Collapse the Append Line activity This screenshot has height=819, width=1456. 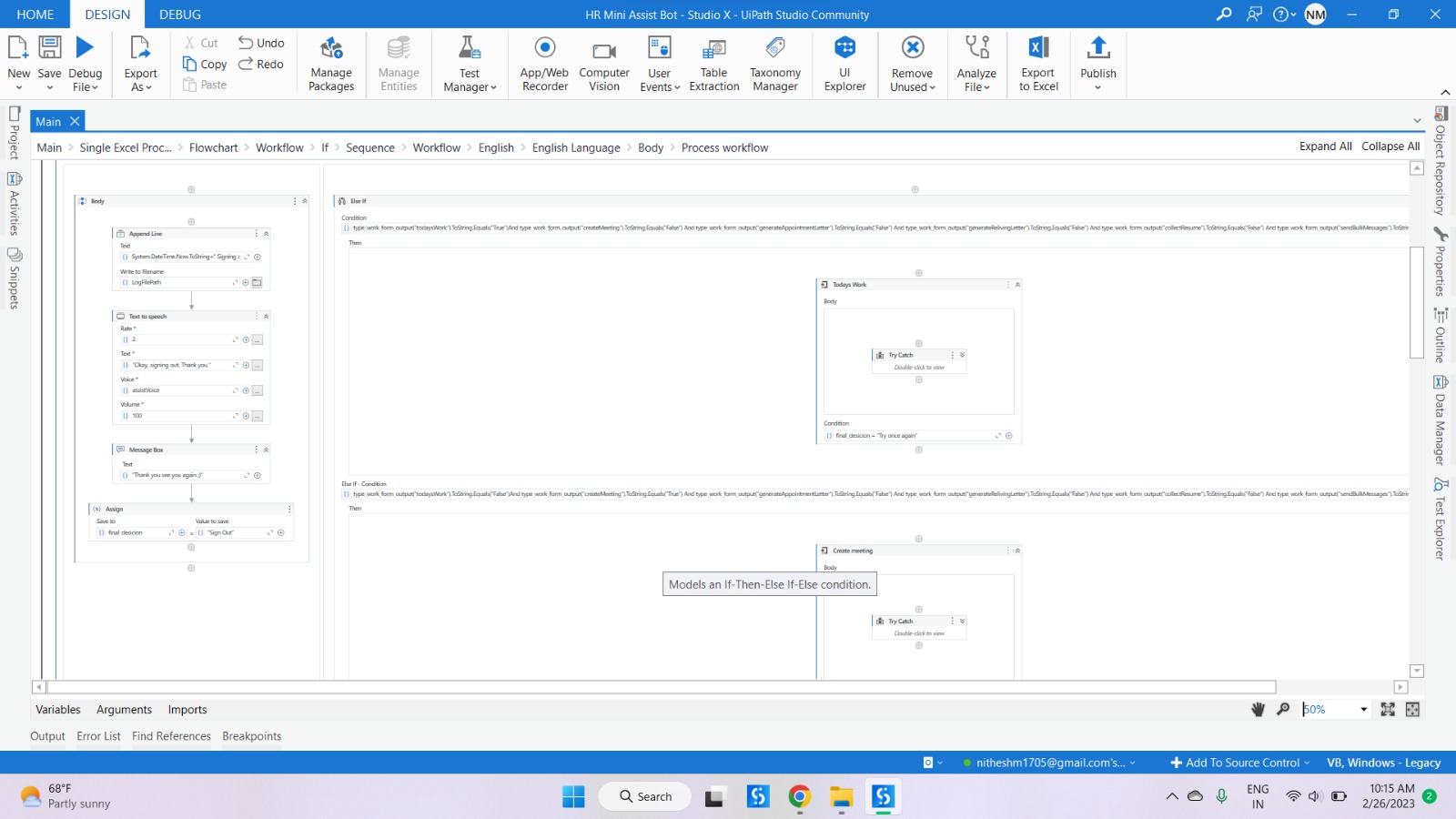click(266, 234)
